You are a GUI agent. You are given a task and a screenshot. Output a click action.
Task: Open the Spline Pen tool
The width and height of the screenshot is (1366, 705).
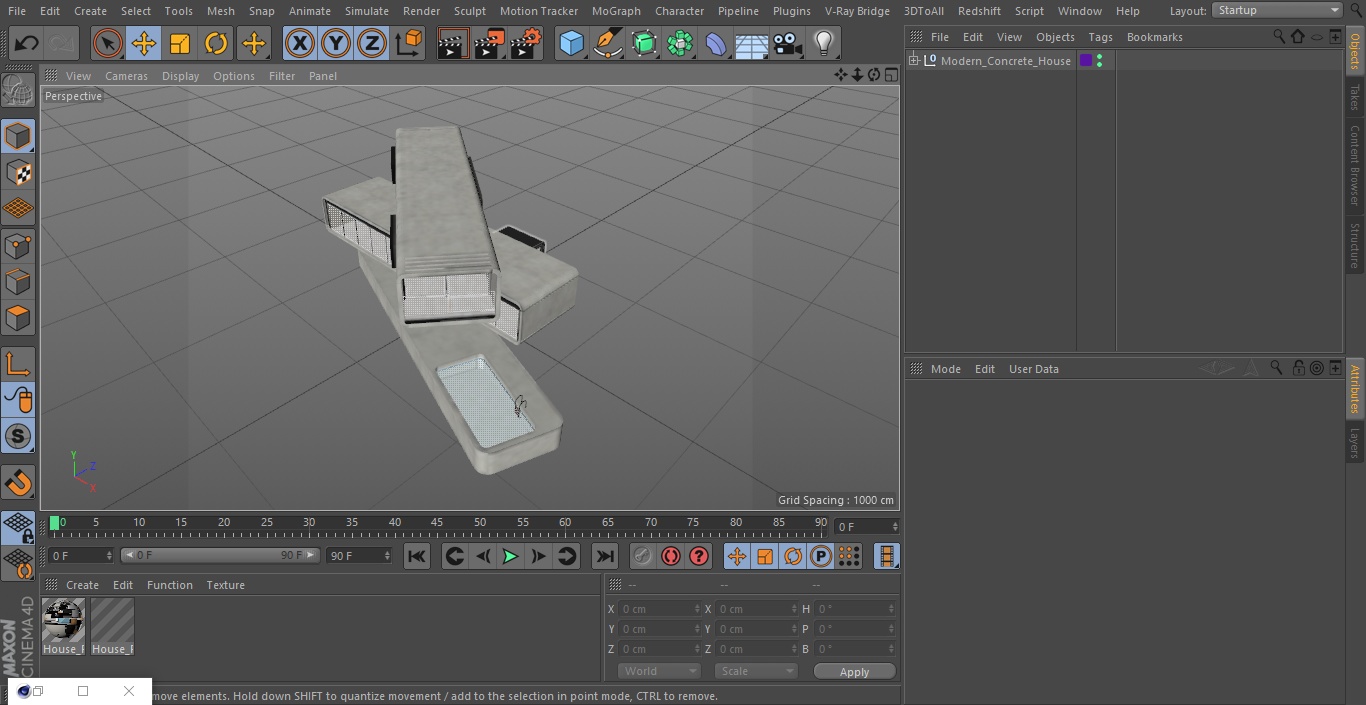pos(607,44)
